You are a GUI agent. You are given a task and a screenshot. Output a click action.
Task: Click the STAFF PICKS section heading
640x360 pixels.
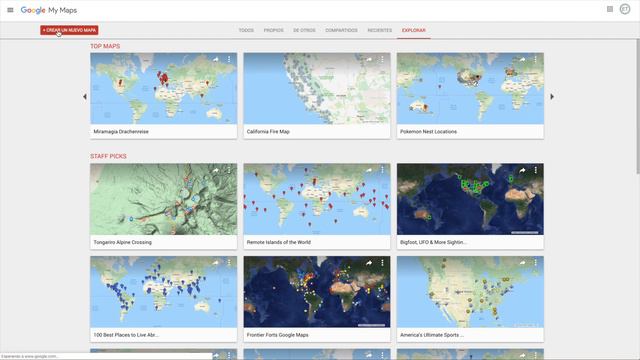(x=108, y=156)
